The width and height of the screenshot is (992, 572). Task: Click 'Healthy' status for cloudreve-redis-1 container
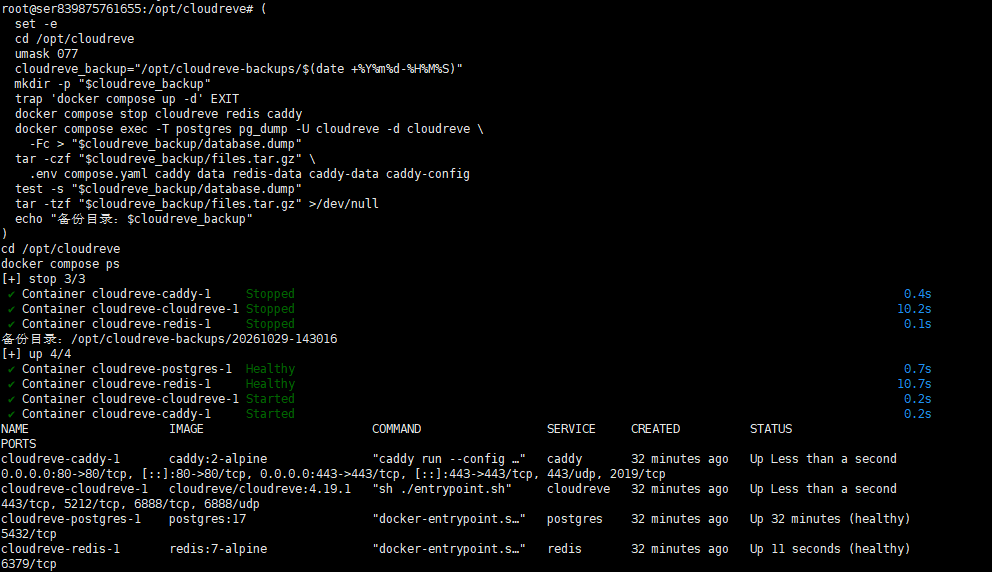(x=270, y=384)
